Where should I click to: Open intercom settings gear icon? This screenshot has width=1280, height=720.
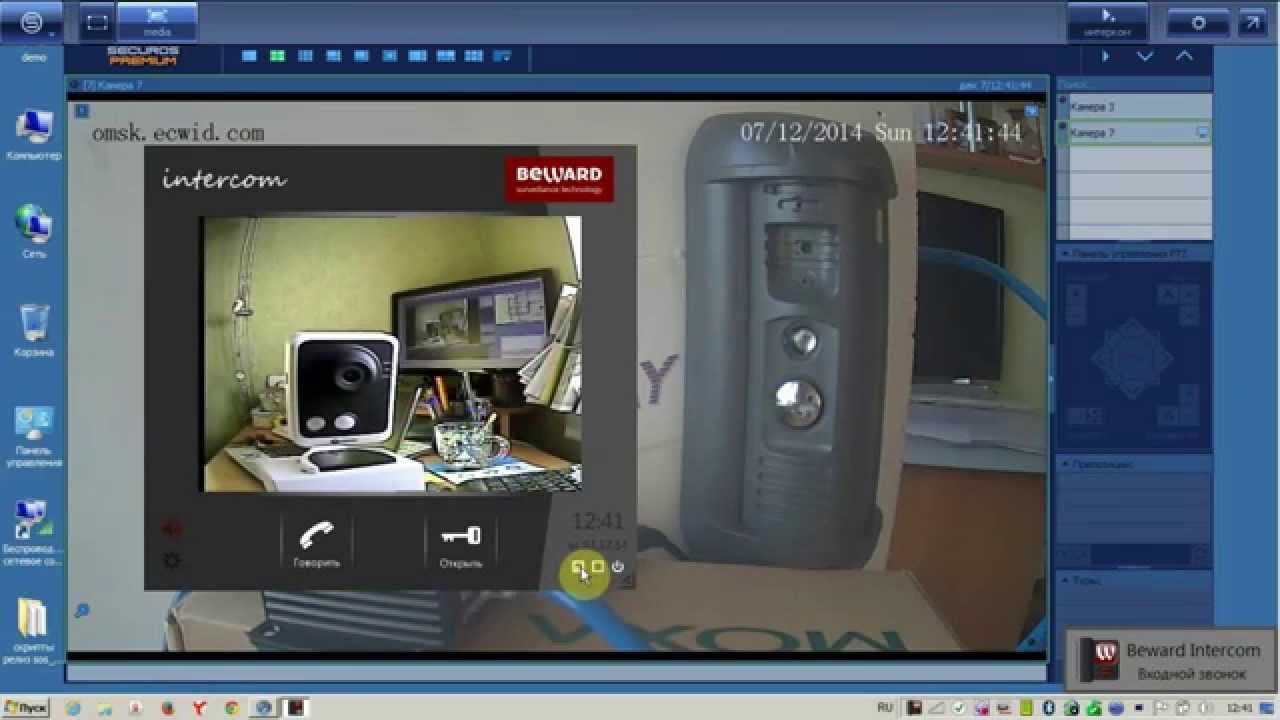(172, 560)
